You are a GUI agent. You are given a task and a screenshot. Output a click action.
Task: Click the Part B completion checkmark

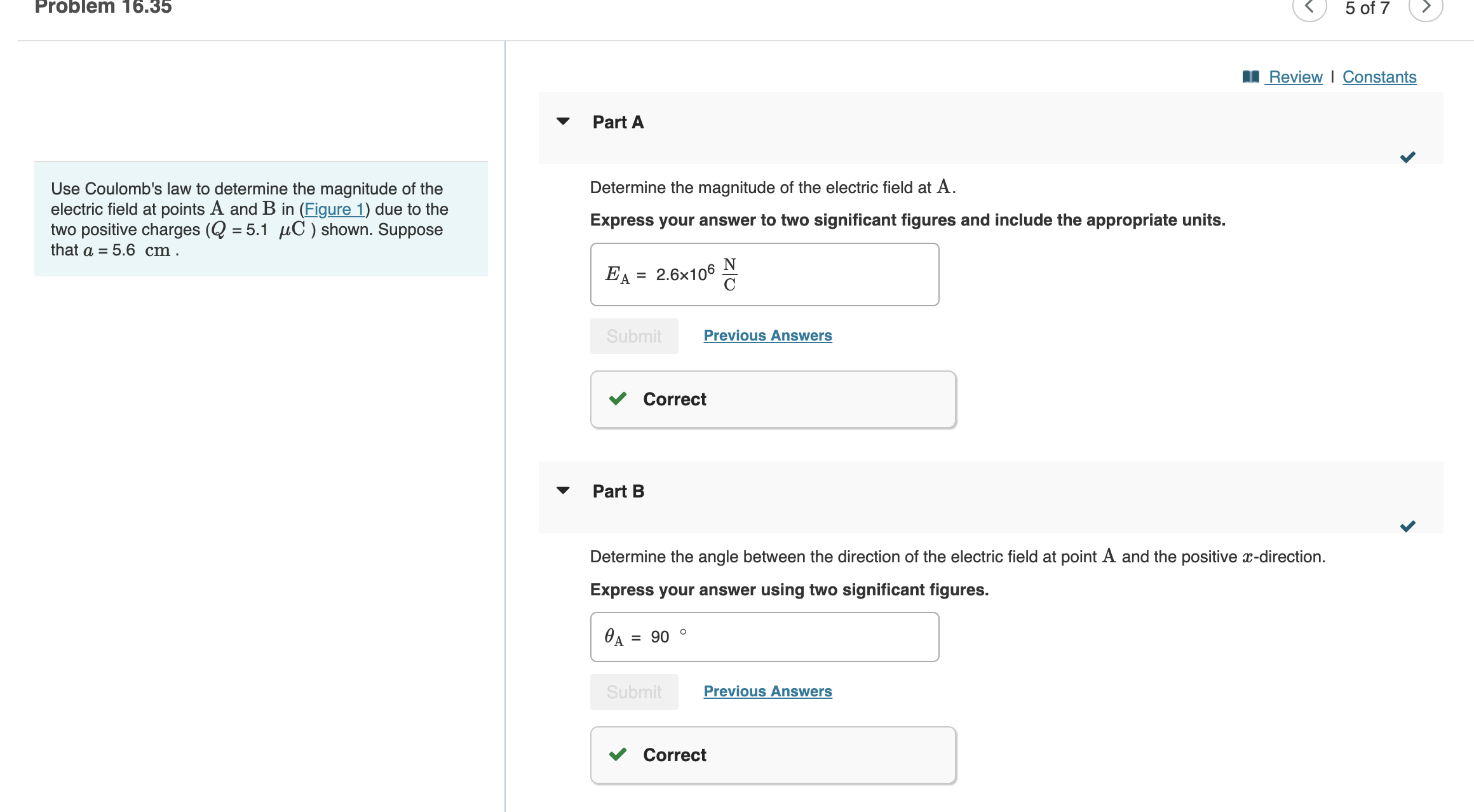[x=1407, y=526]
